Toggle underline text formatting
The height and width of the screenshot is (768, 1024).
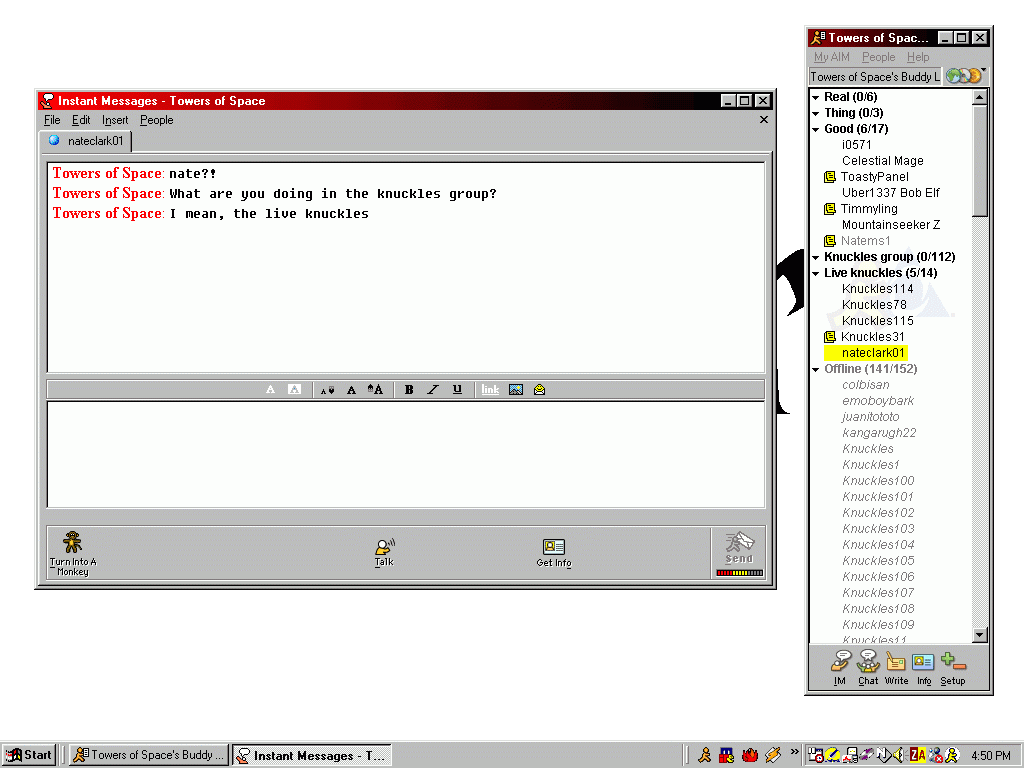pyautogui.click(x=457, y=390)
